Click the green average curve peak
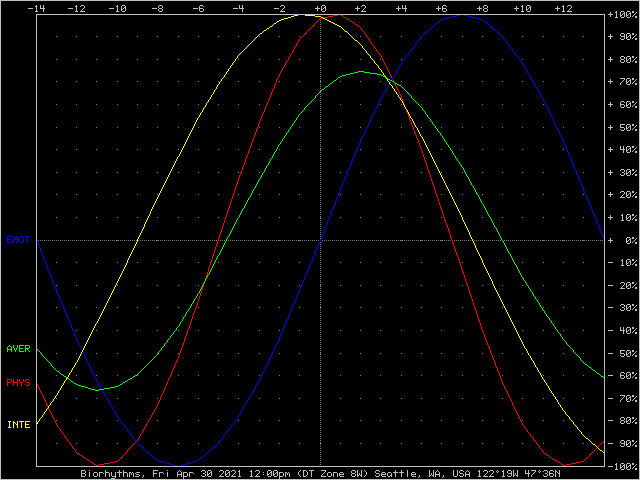The height and width of the screenshot is (480, 640). (x=360, y=72)
